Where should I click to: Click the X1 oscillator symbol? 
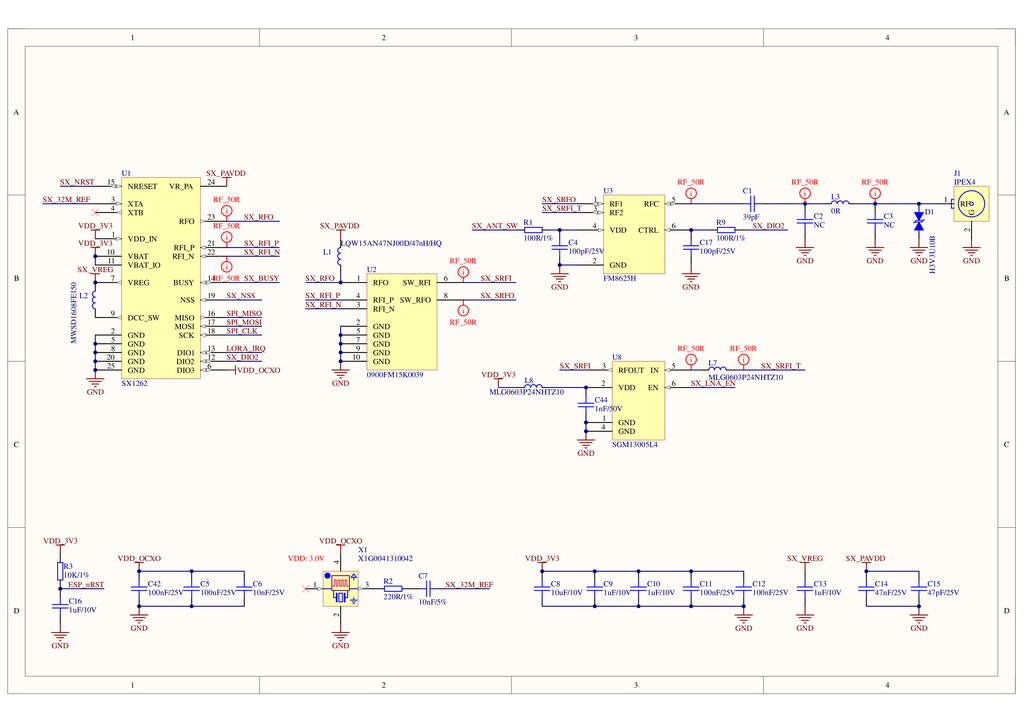pyautogui.click(x=340, y=588)
